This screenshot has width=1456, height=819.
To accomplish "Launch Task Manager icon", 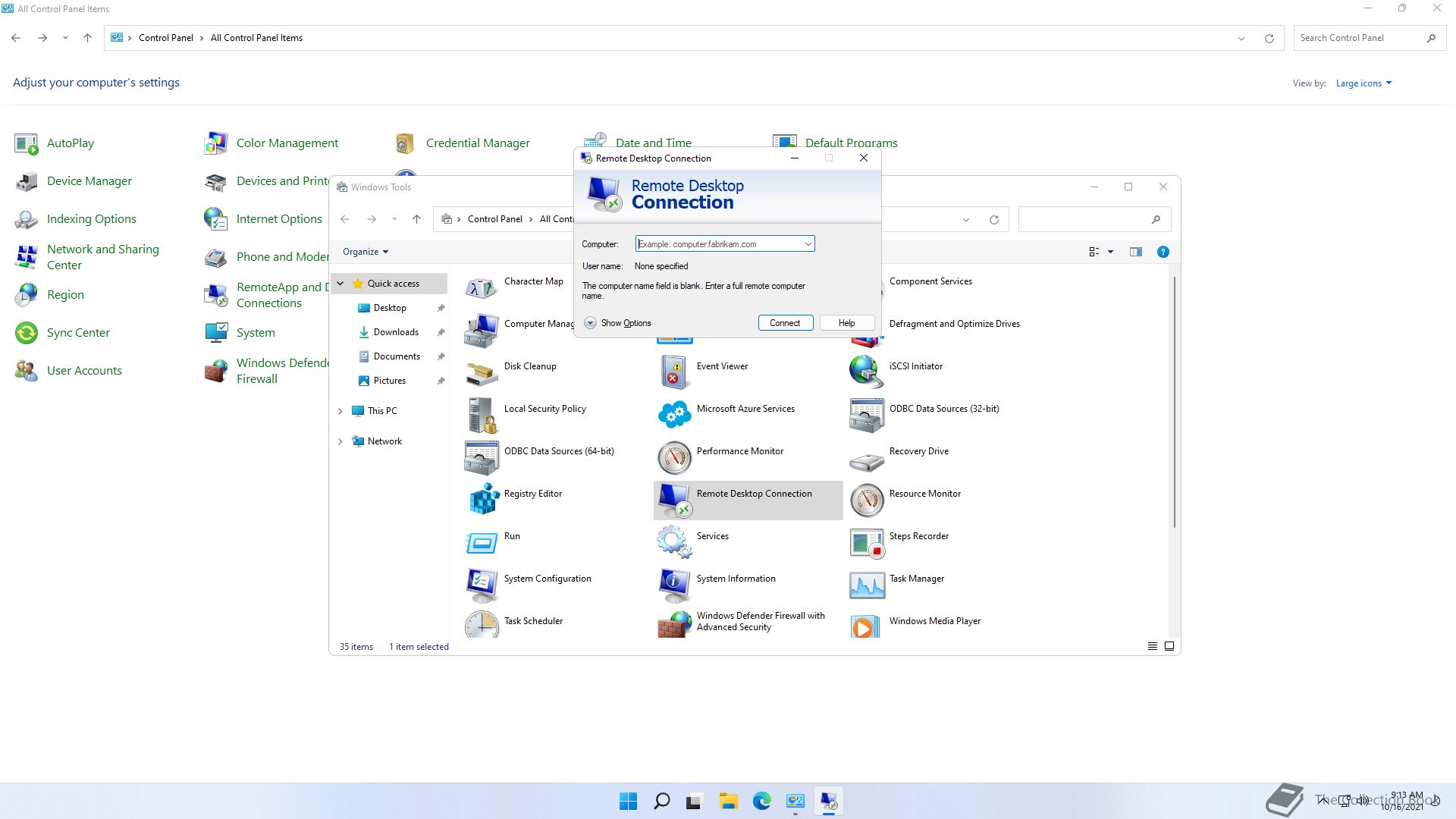I will [867, 585].
